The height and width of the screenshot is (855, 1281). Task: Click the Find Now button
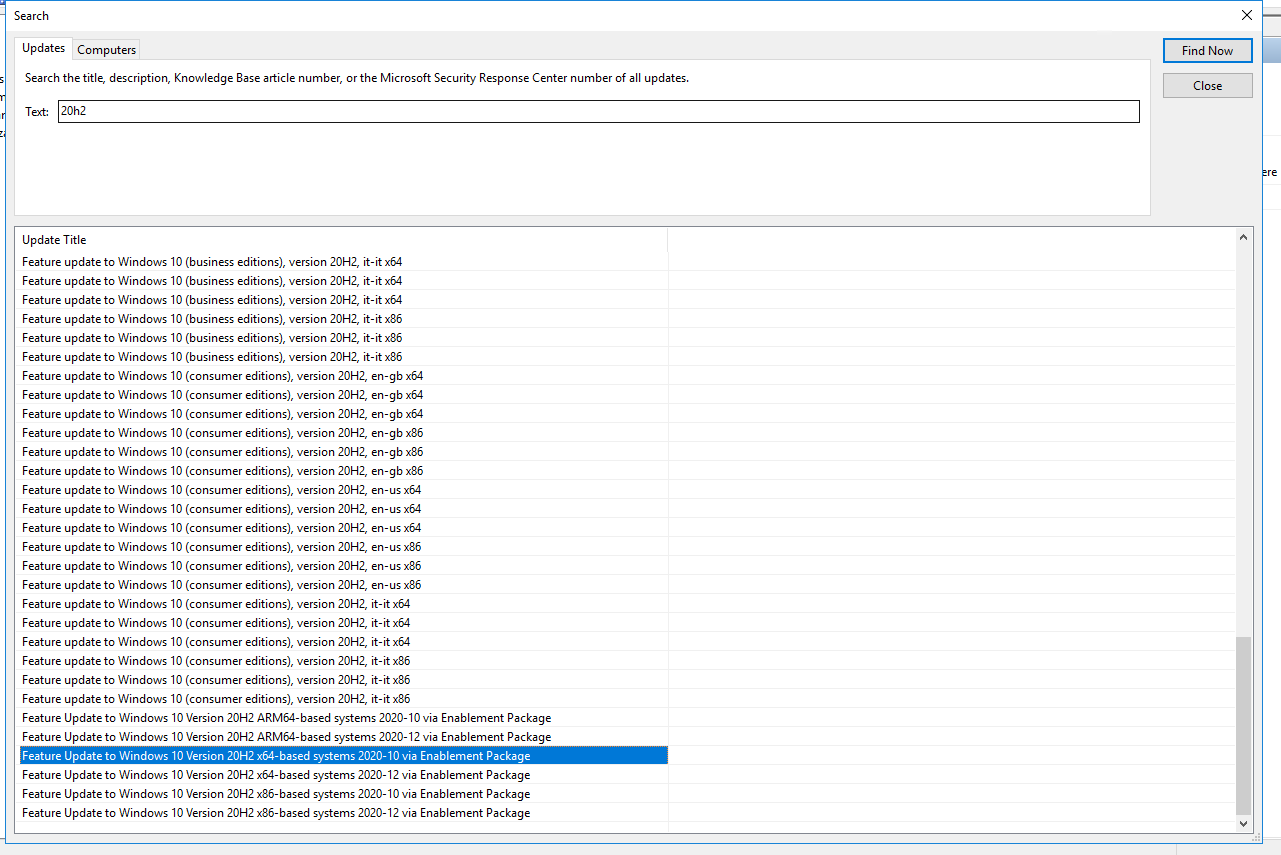pos(1207,50)
